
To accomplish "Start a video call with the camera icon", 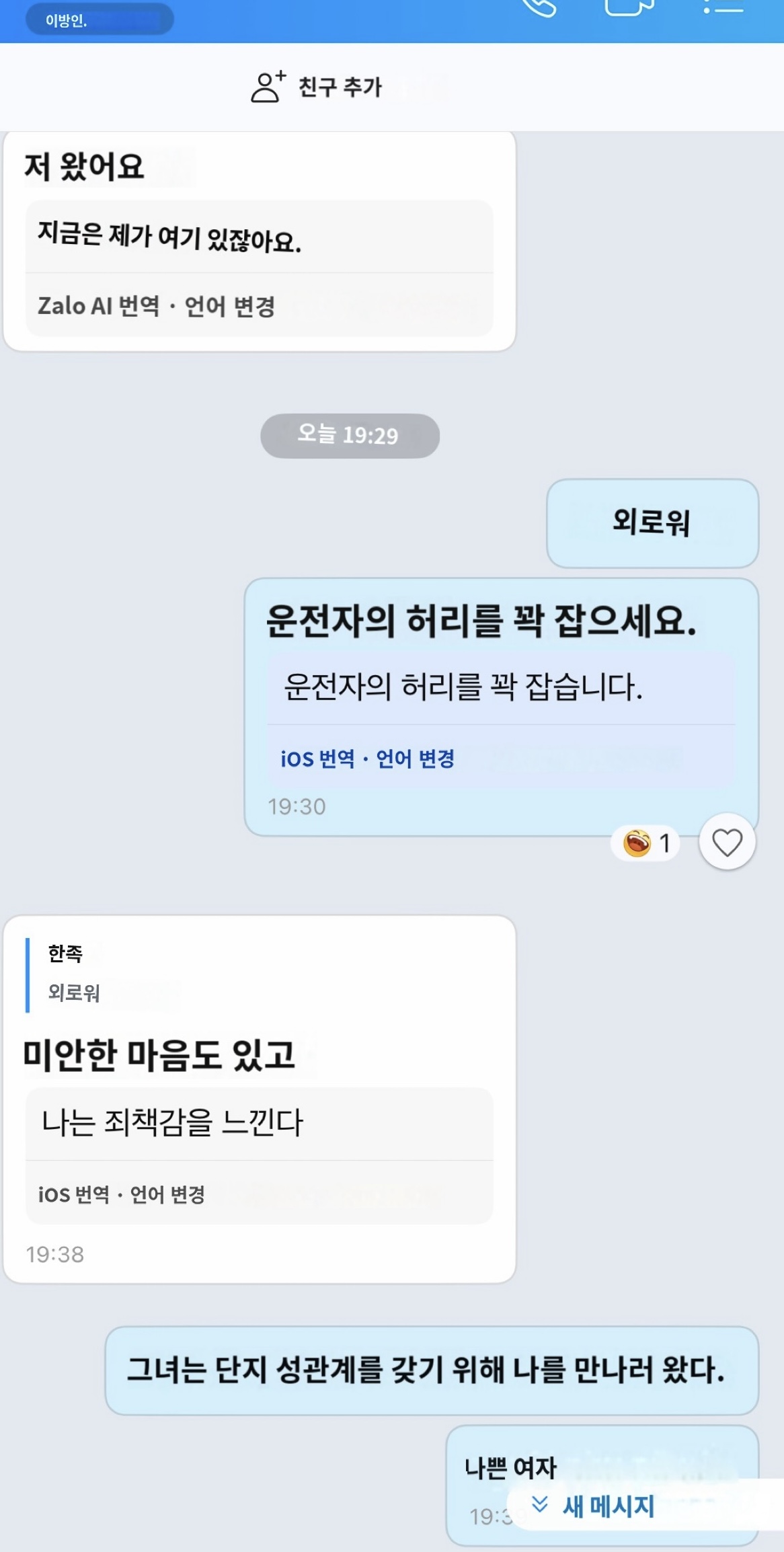I will click(x=629, y=7).
